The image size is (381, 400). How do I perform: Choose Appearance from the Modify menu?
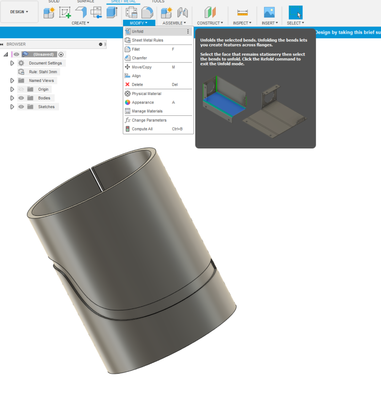pos(158,102)
